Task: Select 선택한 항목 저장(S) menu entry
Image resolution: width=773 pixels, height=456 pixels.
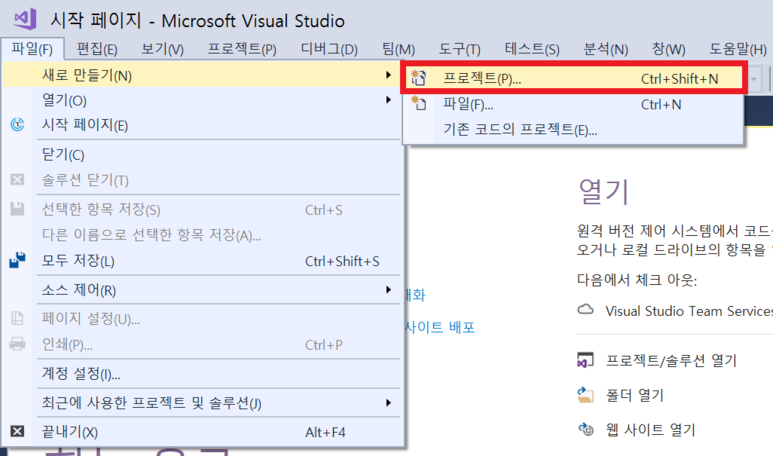Action: pyautogui.click(x=201, y=210)
